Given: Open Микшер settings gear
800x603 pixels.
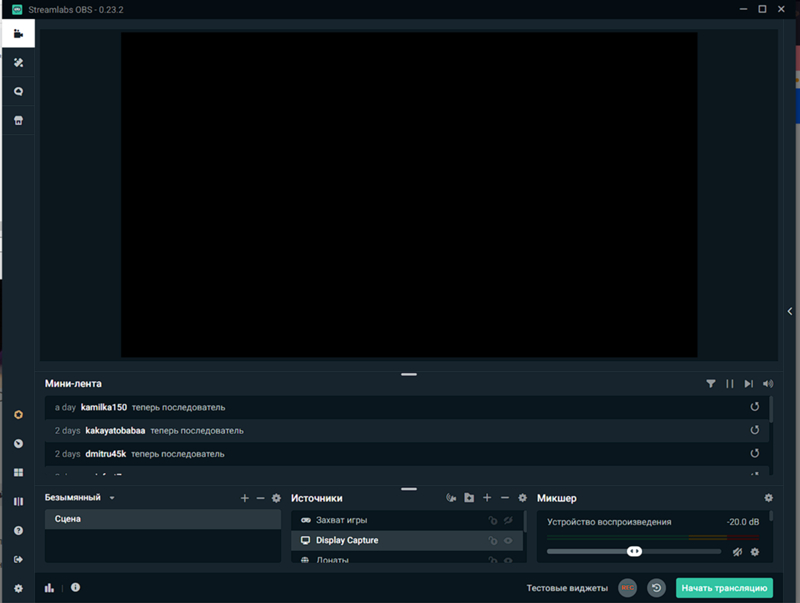Looking at the screenshot, I should pos(768,497).
